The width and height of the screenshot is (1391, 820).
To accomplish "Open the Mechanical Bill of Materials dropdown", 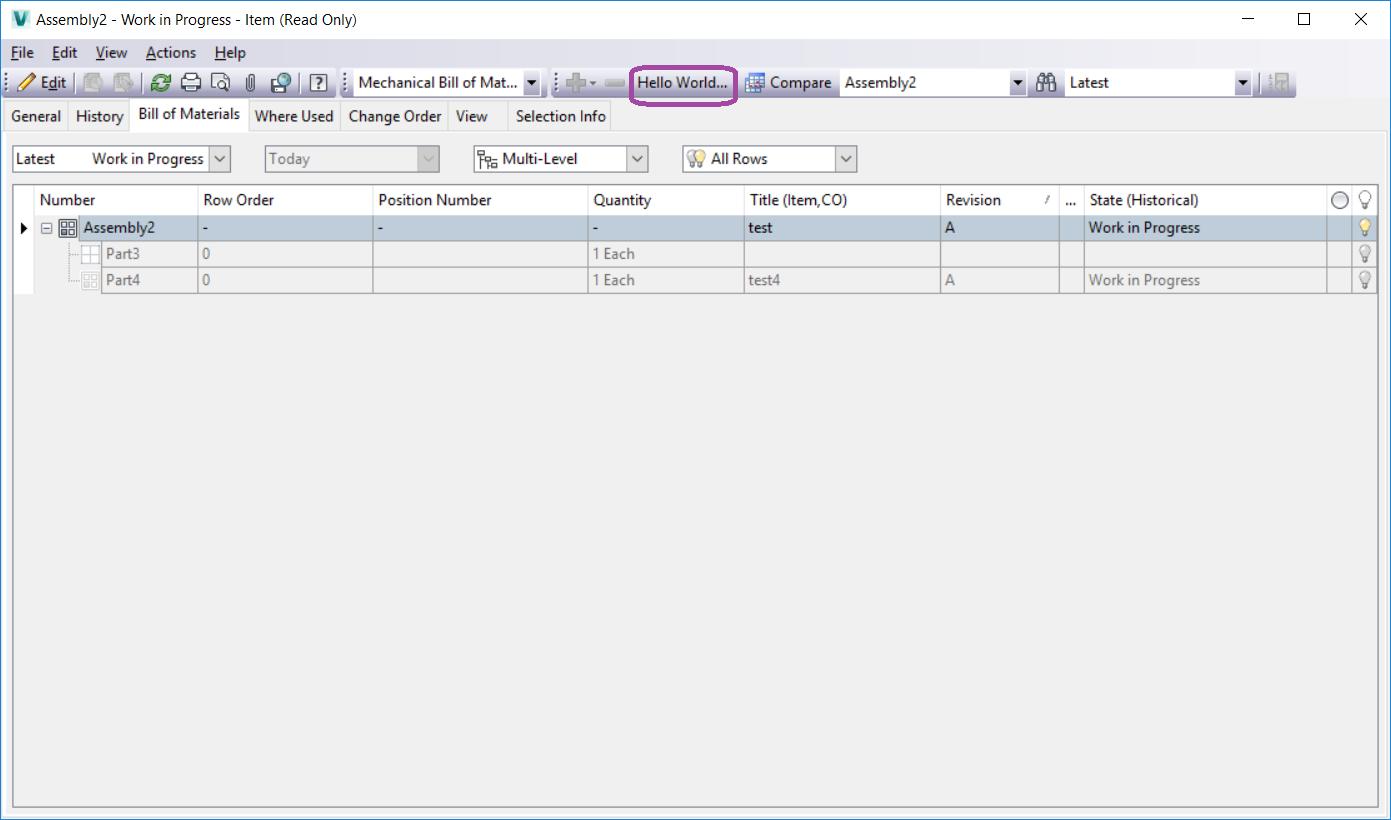I will point(531,82).
